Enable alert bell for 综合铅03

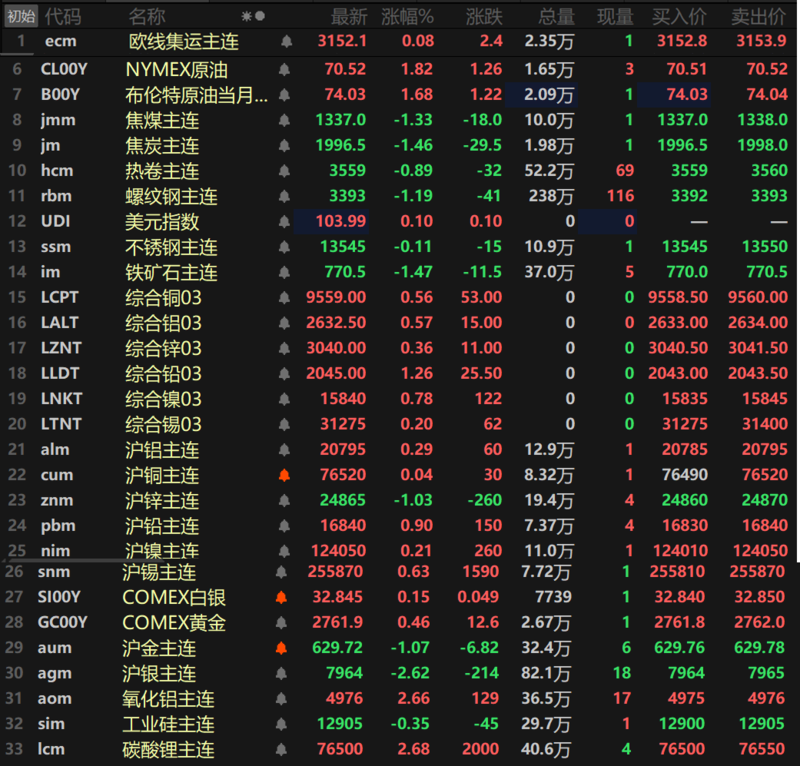coord(284,374)
